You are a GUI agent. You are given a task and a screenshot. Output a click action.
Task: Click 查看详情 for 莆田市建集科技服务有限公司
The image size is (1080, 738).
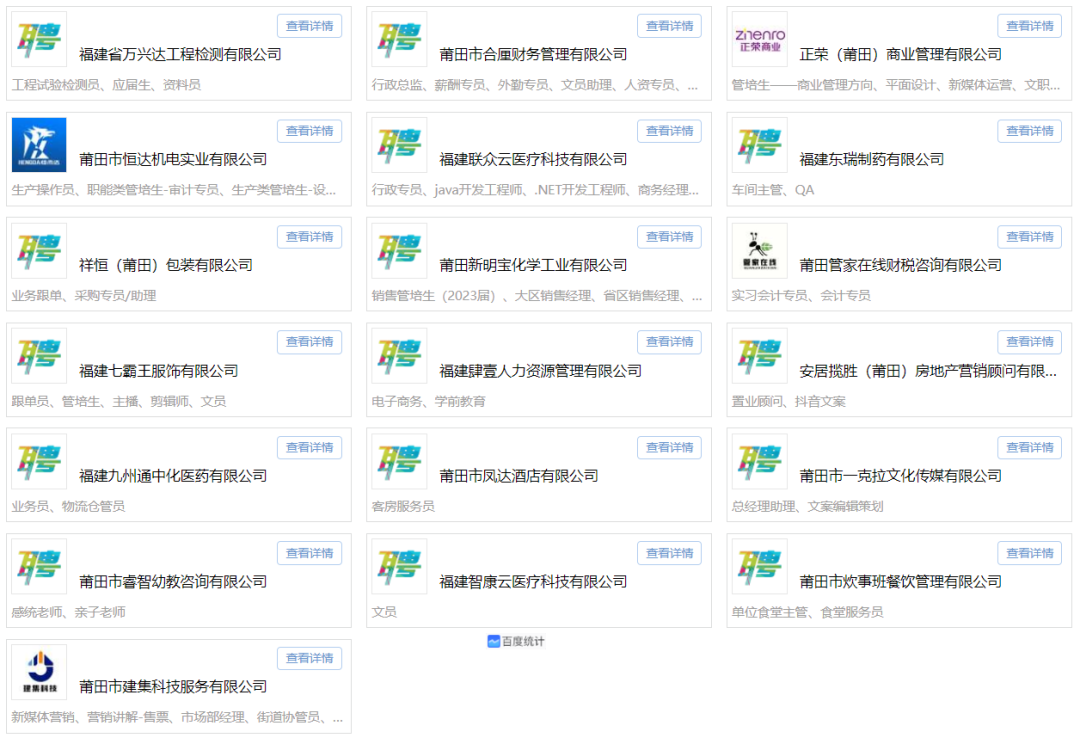(309, 658)
